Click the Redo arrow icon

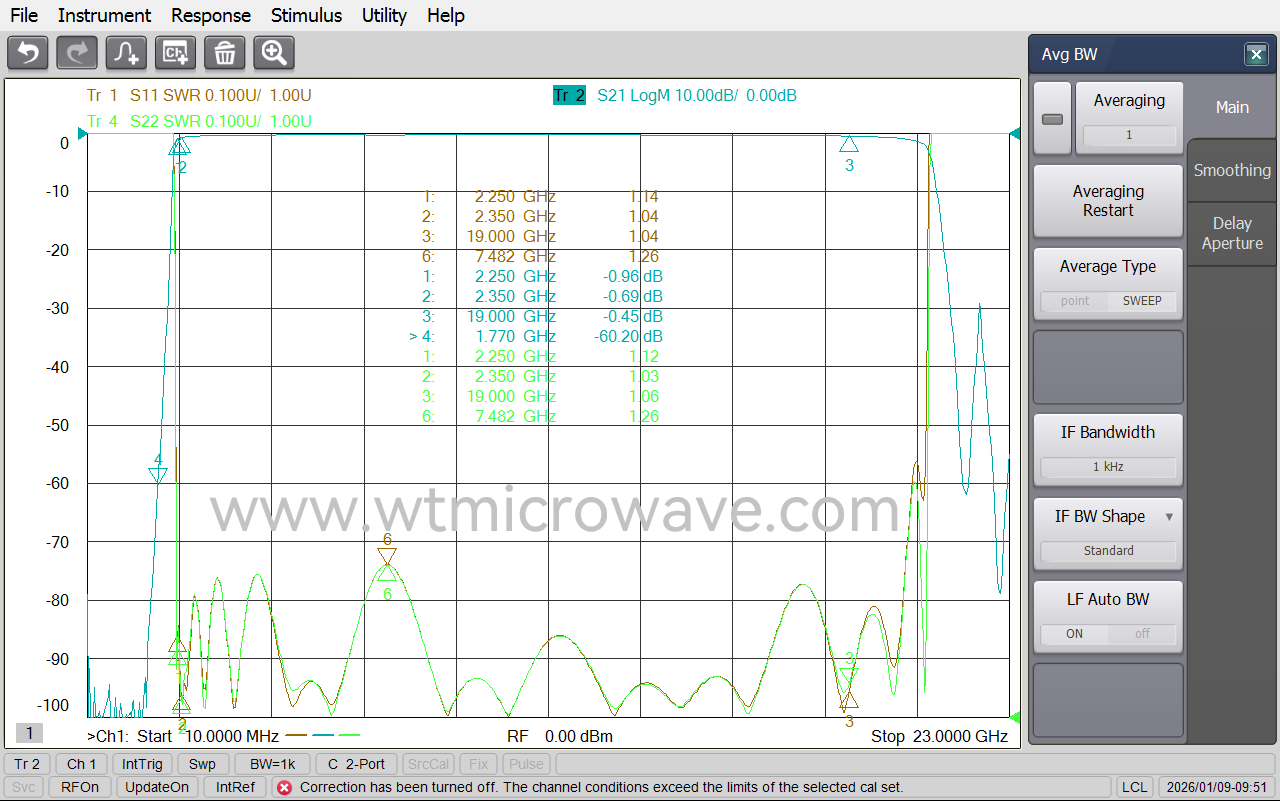point(76,52)
